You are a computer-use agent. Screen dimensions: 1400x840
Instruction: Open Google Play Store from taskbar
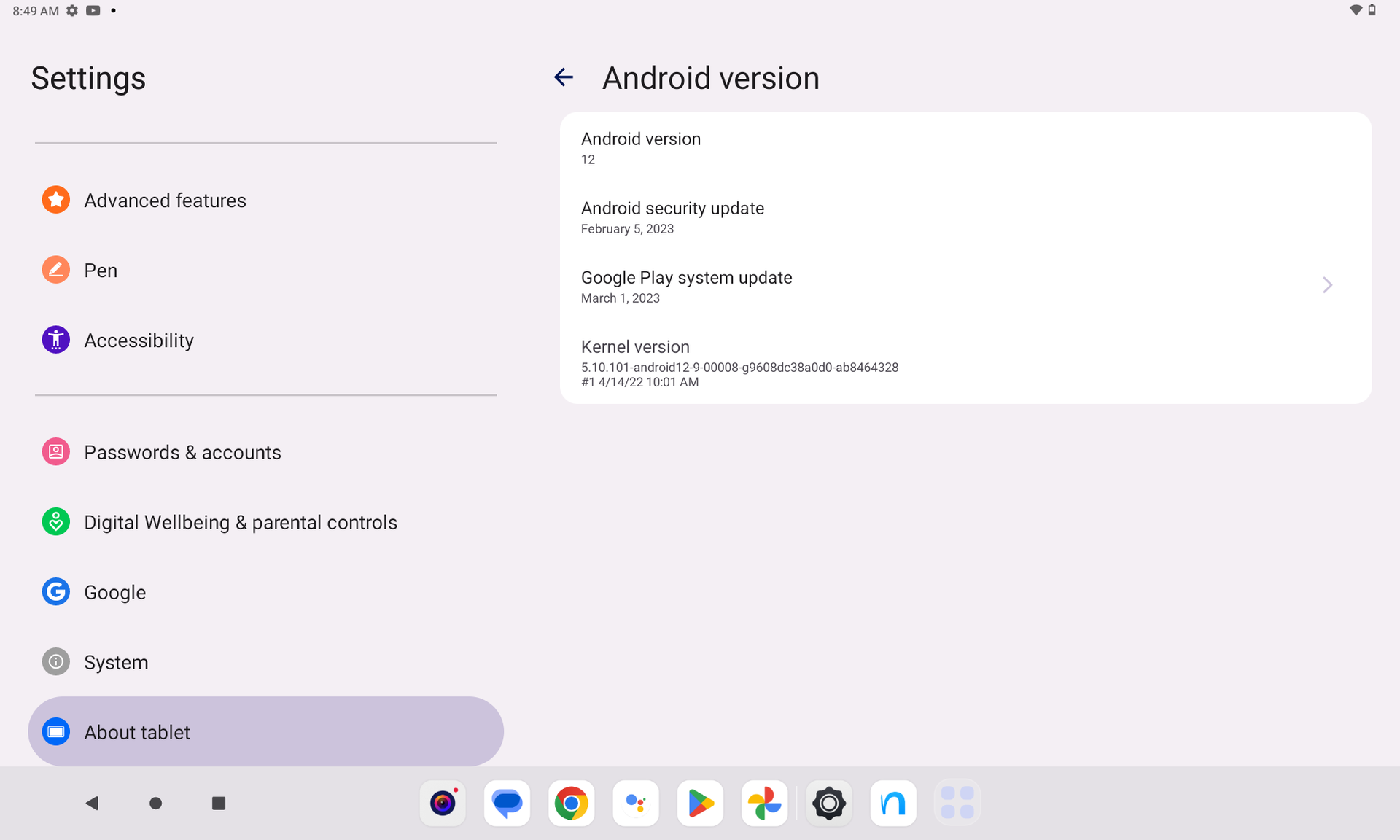point(700,803)
